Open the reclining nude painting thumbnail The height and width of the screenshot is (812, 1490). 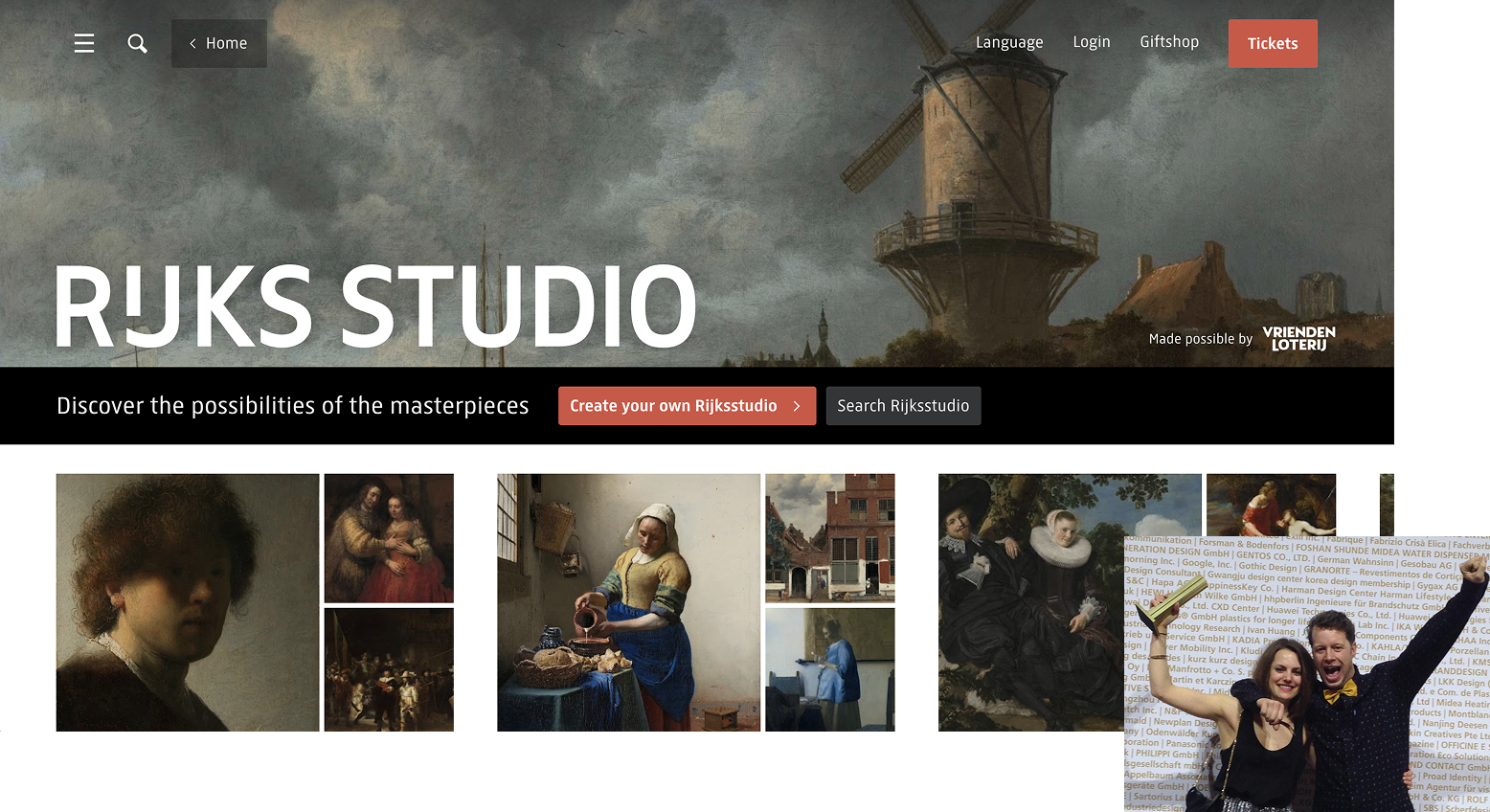(1271, 505)
